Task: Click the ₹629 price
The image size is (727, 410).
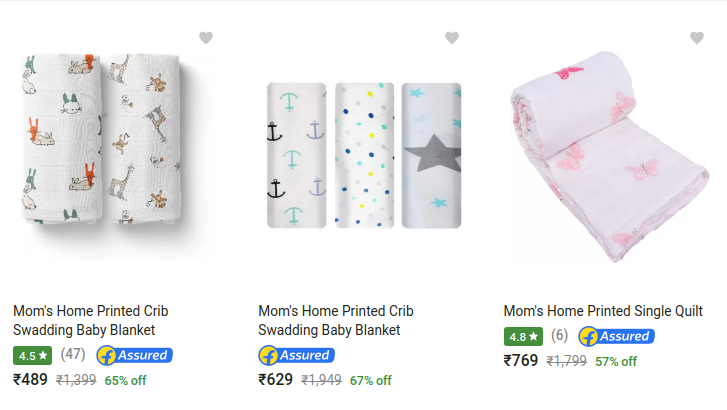Action: (x=276, y=380)
